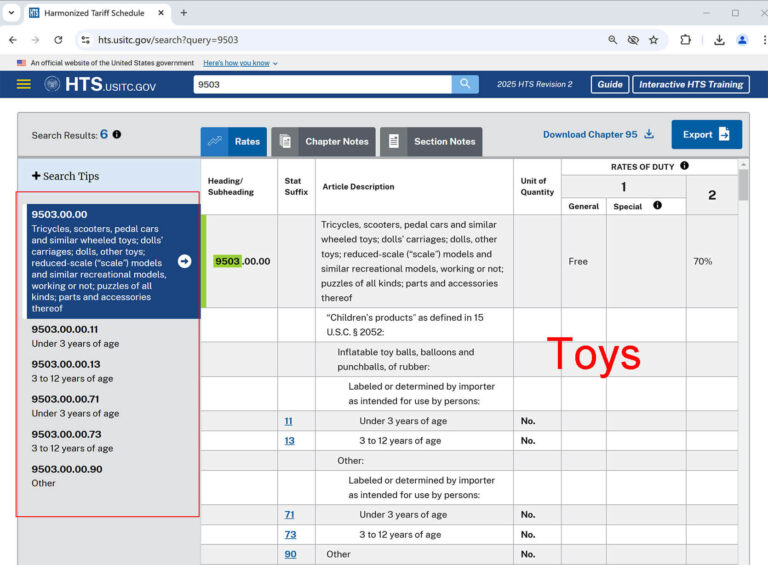Select the Harmonized Tariff Schedule browser tab
Viewport: 768px width, 565px height.
(95, 13)
